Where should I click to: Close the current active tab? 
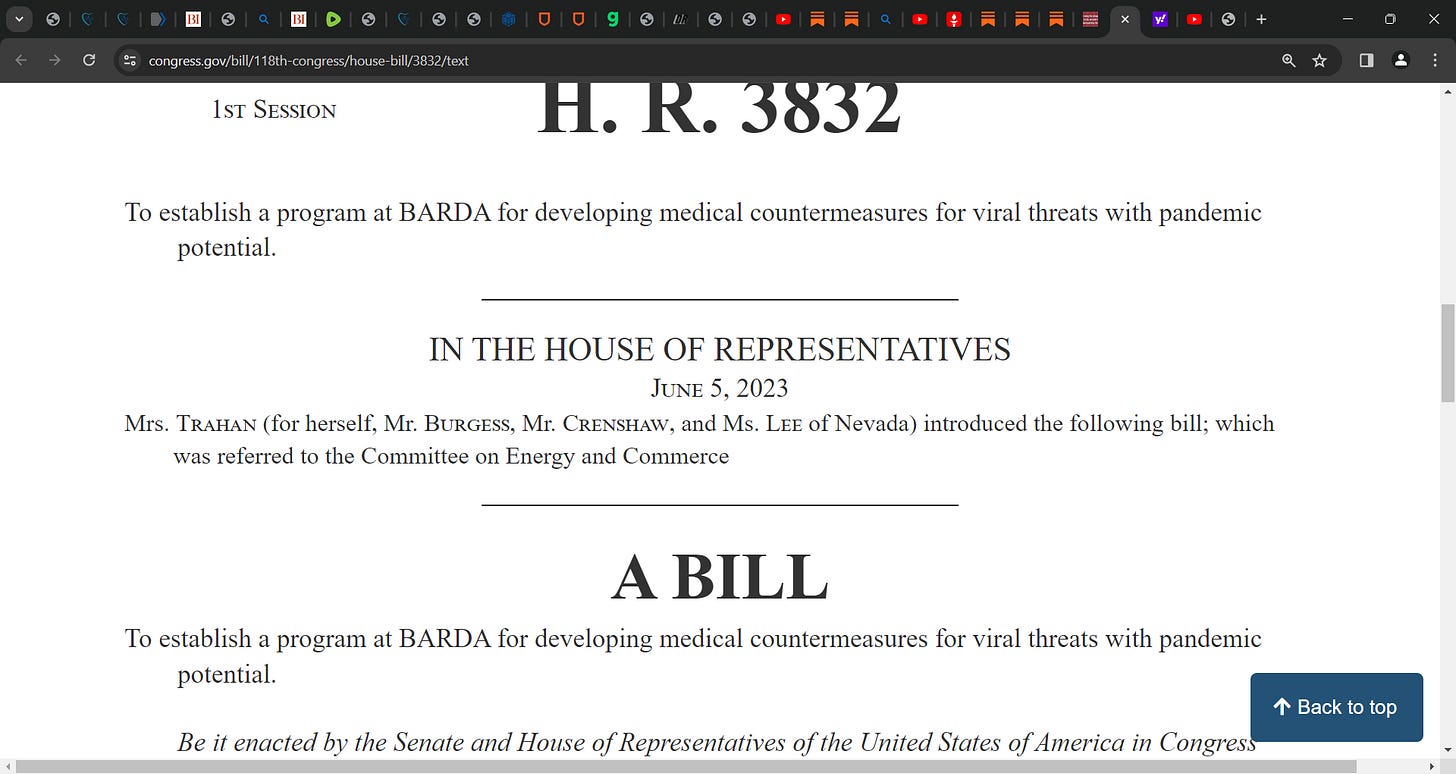coord(1125,19)
